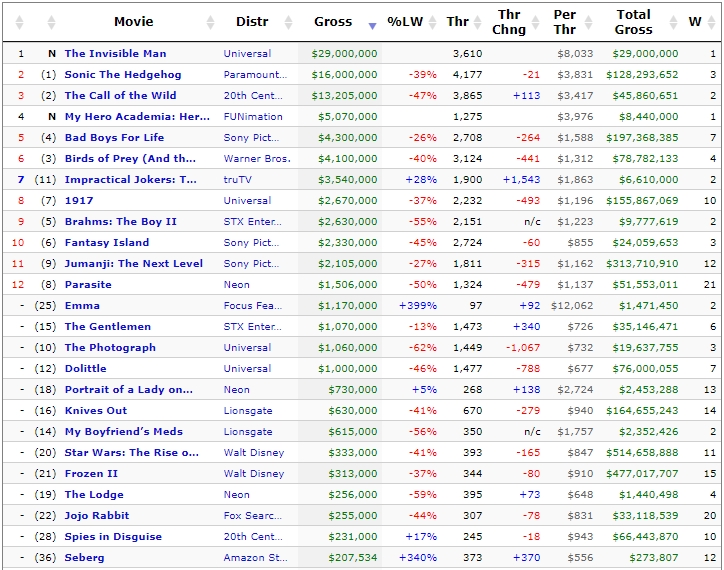
Task: Open the Parasite movie link
Action: pyautogui.click(x=88, y=285)
